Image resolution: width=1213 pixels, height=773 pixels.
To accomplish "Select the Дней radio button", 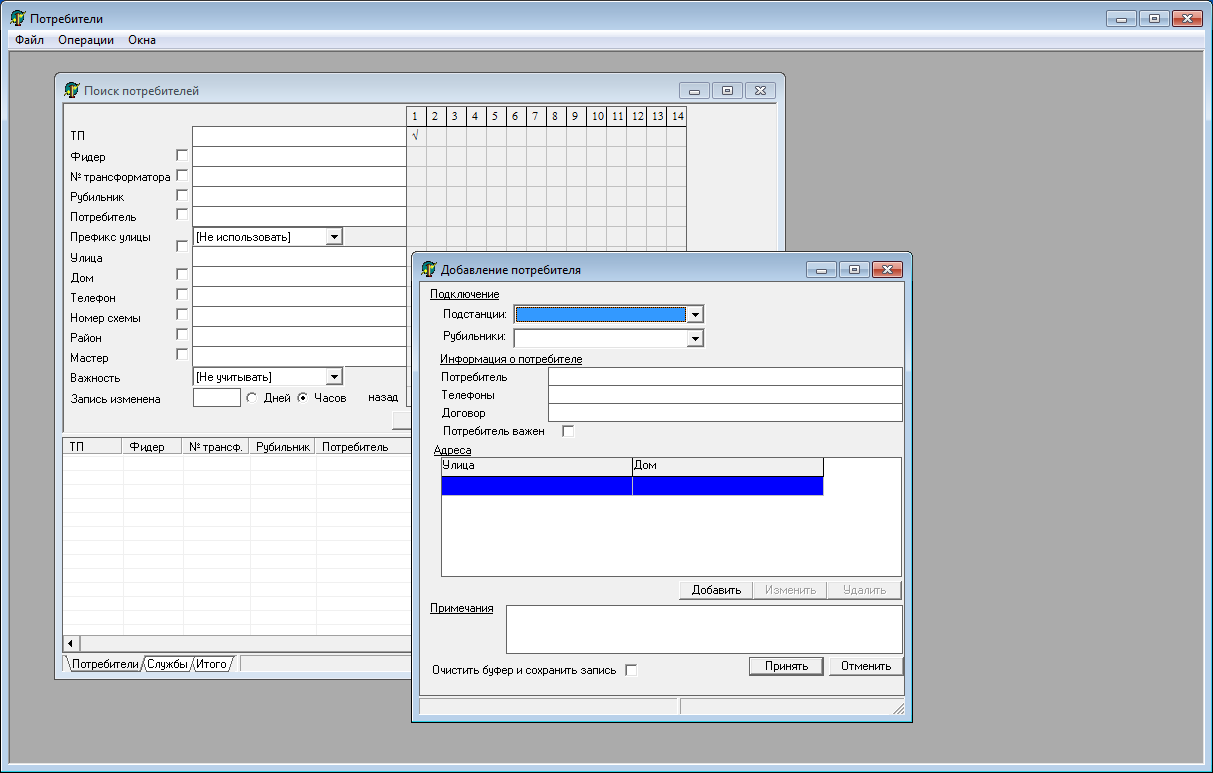I will tap(252, 397).
